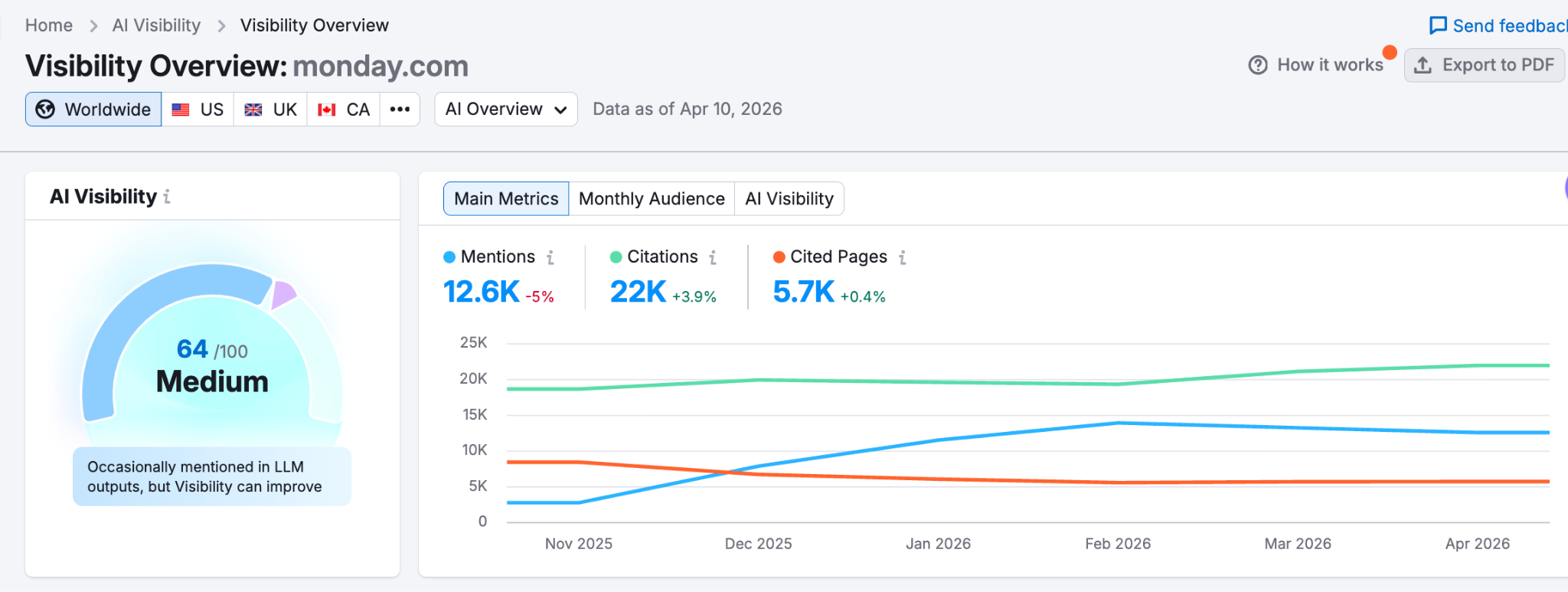This screenshot has height=592, width=1568.
Task: Open the AI Overview dropdown
Action: [506, 110]
